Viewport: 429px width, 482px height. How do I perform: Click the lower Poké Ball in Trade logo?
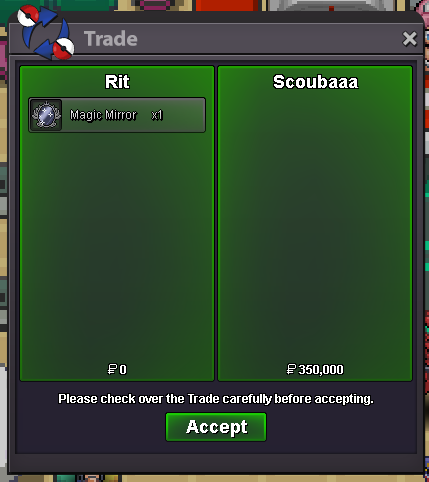coord(64,48)
